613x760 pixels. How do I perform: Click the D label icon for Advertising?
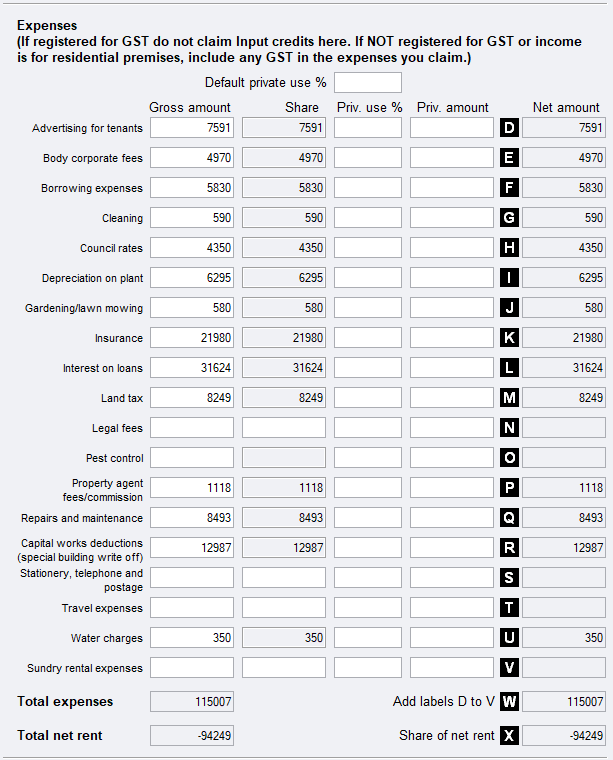click(x=509, y=128)
